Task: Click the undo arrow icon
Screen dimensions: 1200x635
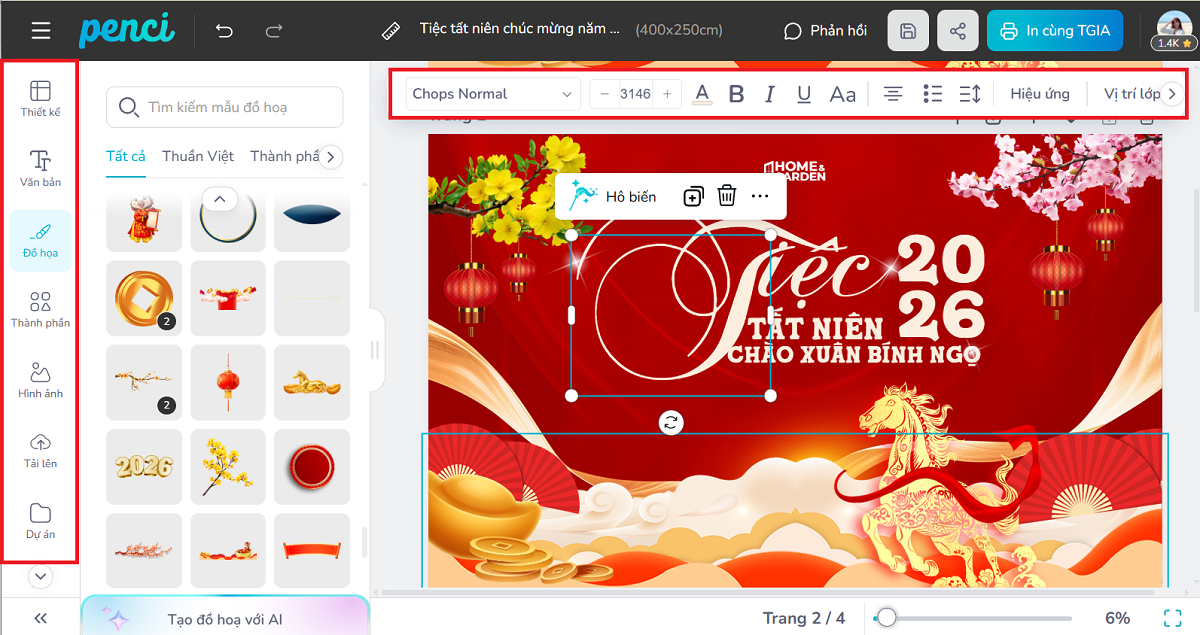Action: click(224, 31)
